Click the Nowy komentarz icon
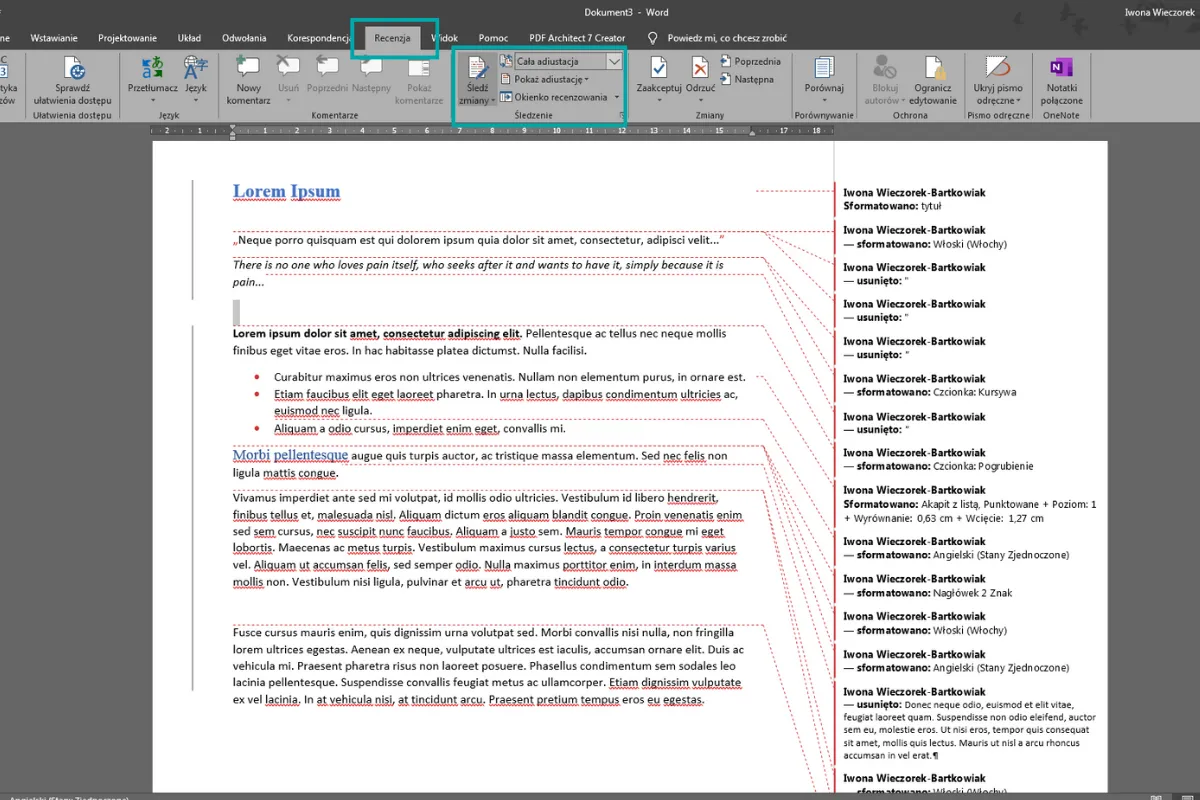The height and width of the screenshot is (800, 1200). point(248,68)
